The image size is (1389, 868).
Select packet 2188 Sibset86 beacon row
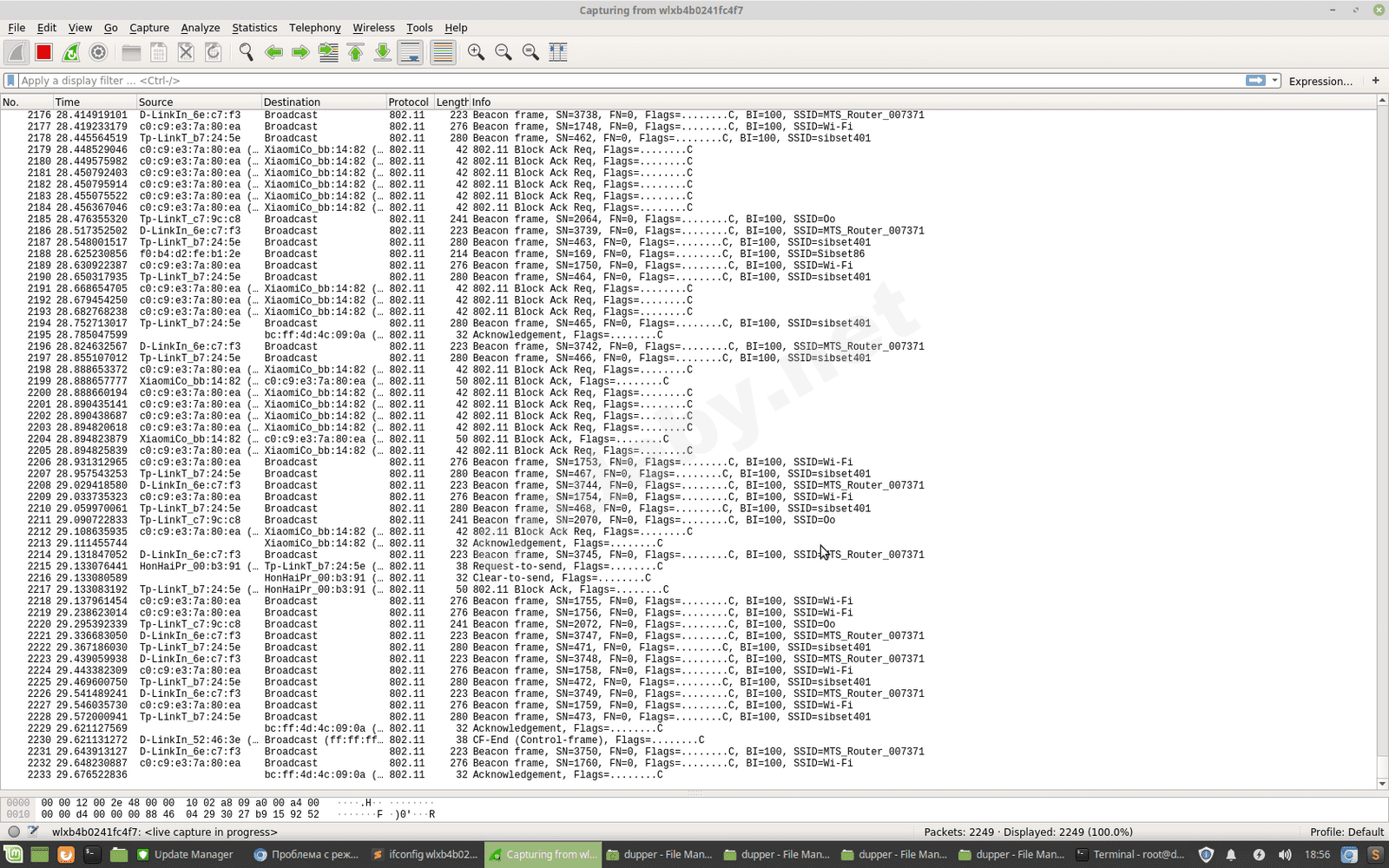[688, 254]
